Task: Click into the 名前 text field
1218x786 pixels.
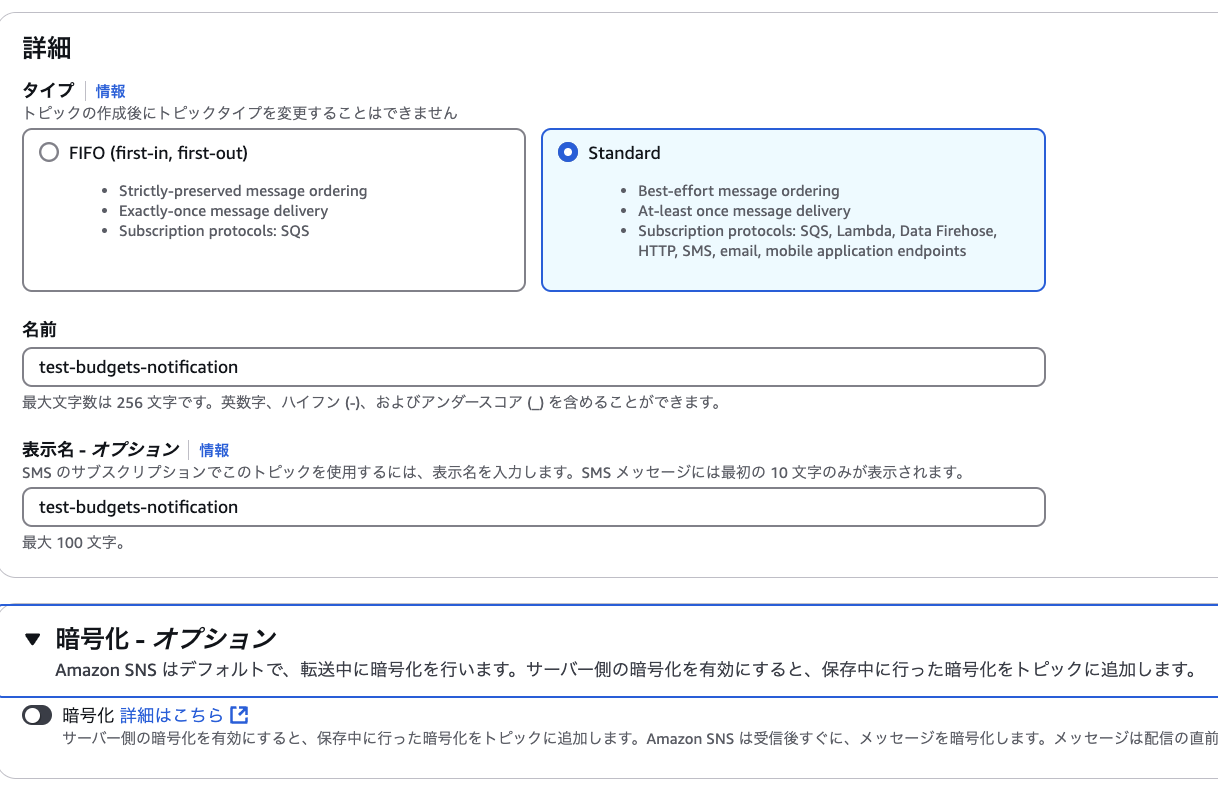Action: pos(534,367)
